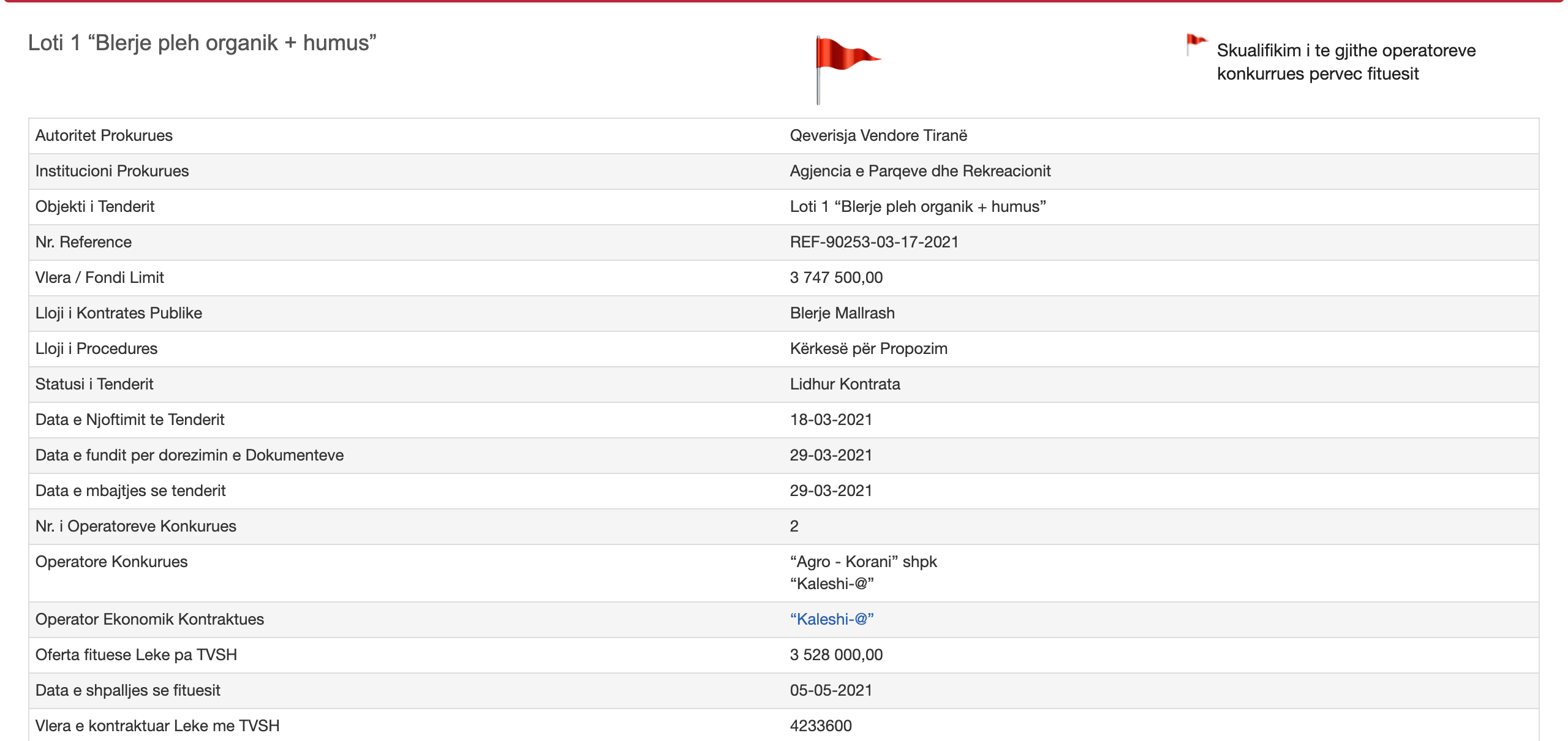Click Objekti i Tenderit value cell
1568x741 pixels.
[917, 206]
